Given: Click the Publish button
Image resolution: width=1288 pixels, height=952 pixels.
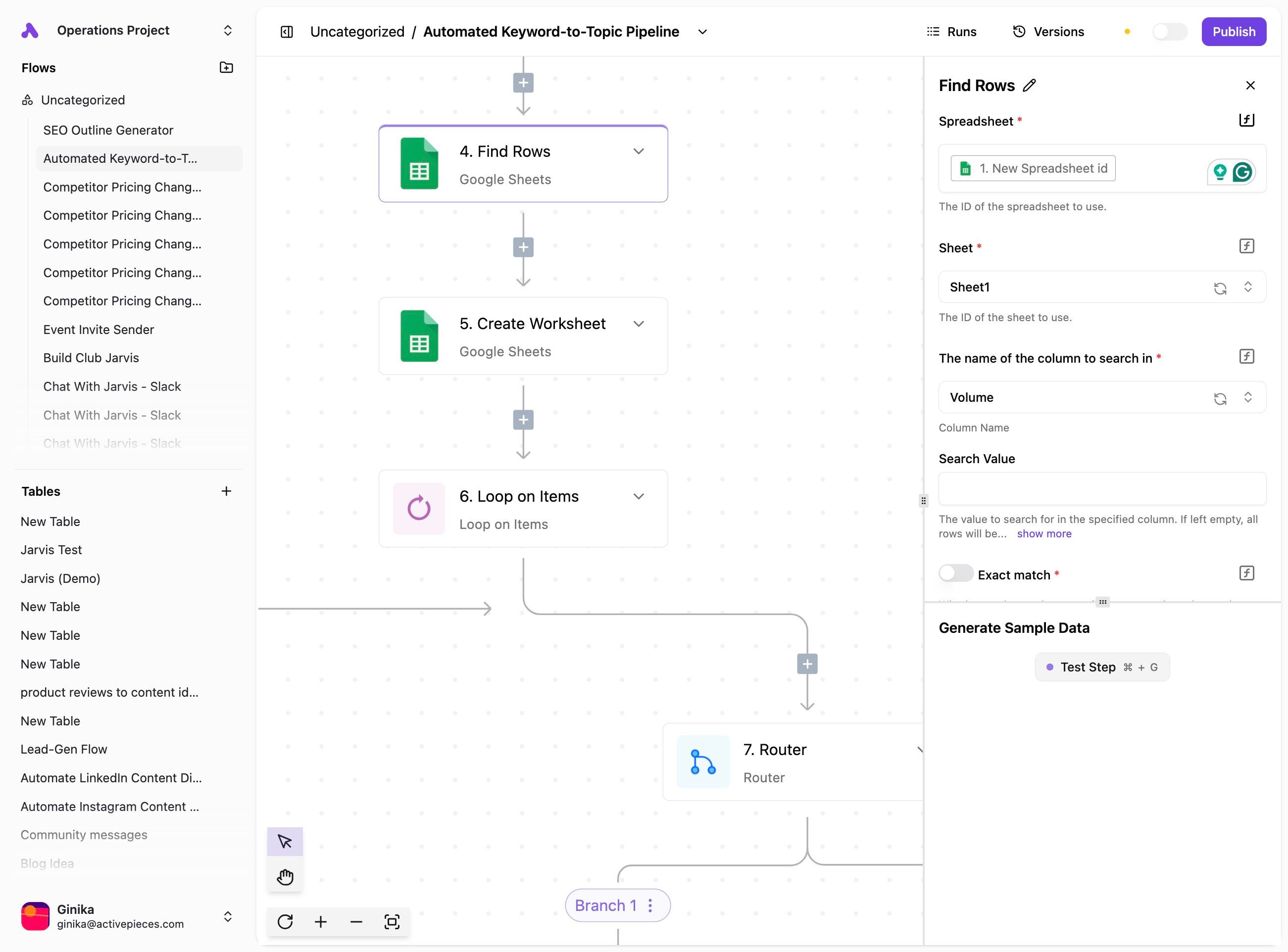Looking at the screenshot, I should 1233,32.
